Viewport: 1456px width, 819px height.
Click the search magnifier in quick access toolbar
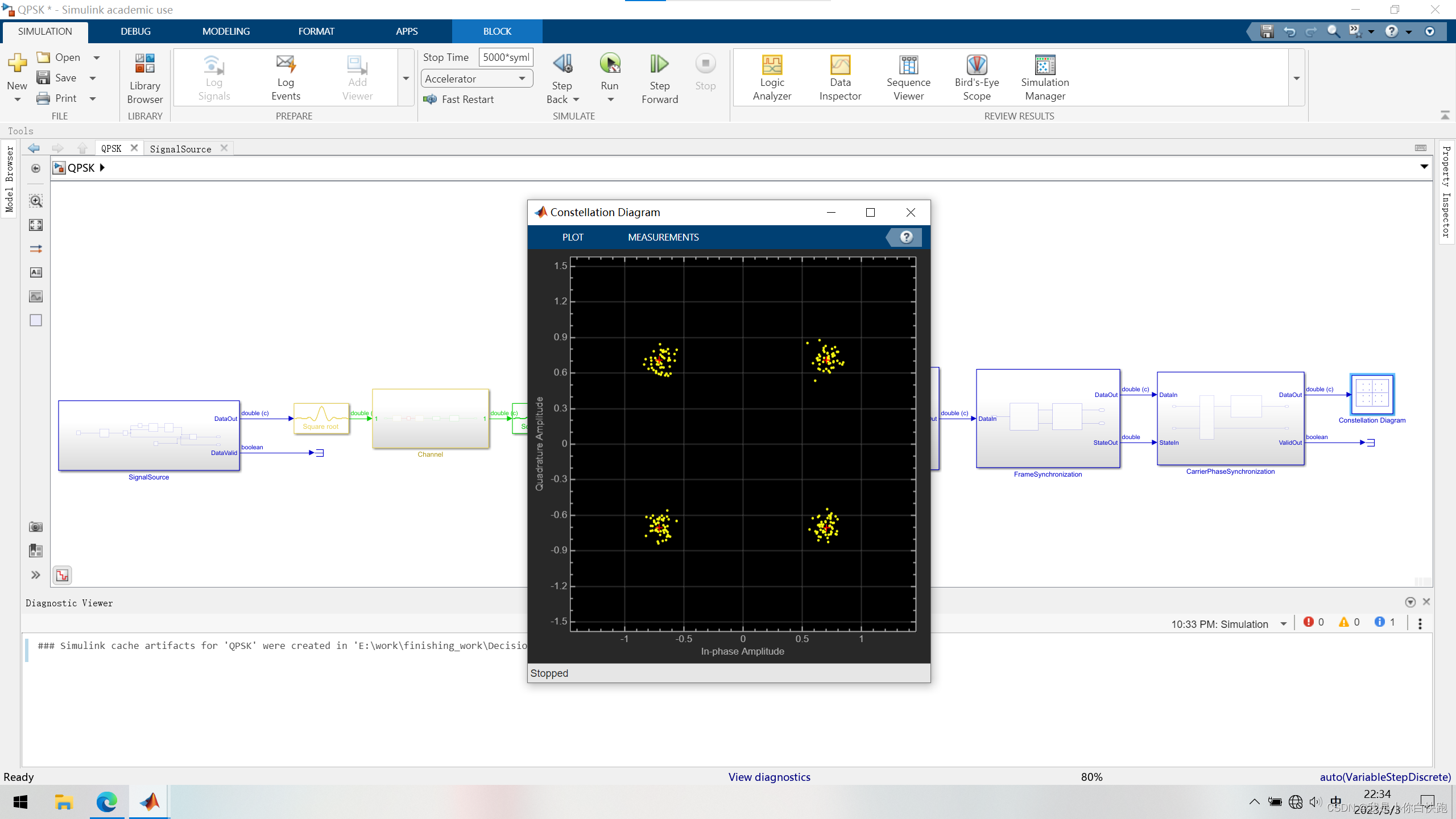[1334, 31]
